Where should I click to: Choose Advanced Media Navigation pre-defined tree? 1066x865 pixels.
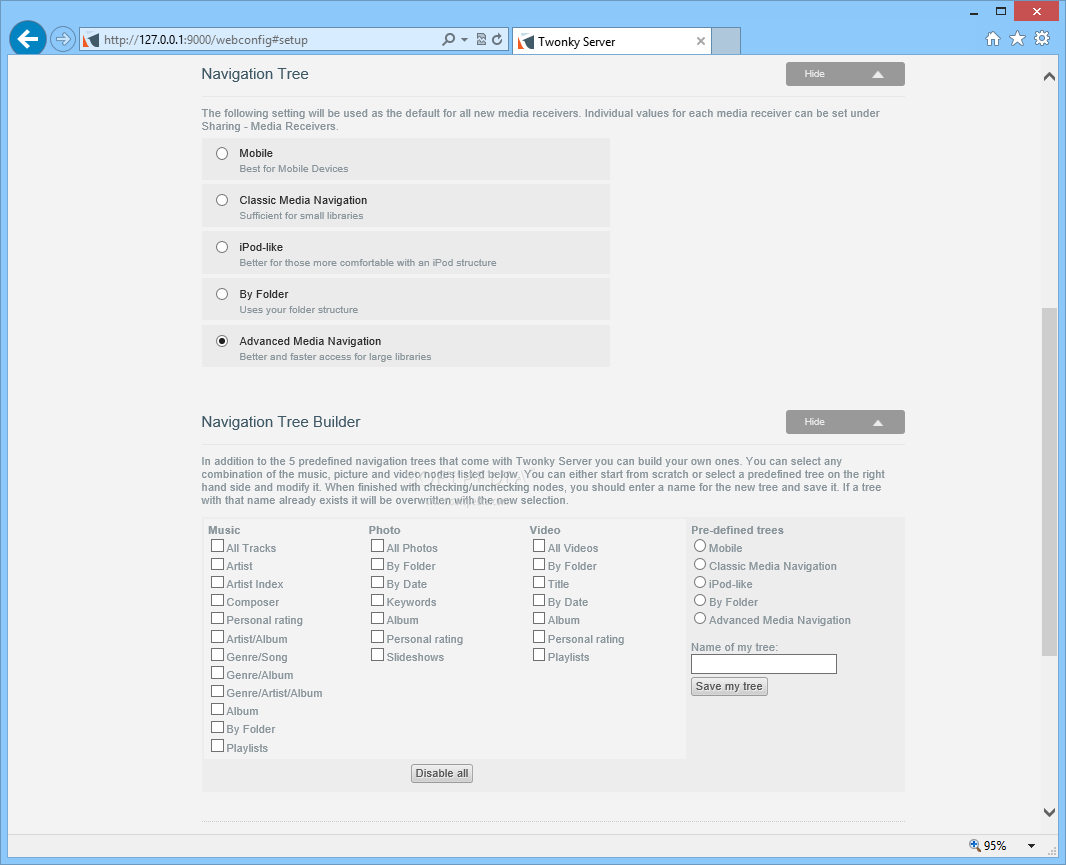pos(700,618)
